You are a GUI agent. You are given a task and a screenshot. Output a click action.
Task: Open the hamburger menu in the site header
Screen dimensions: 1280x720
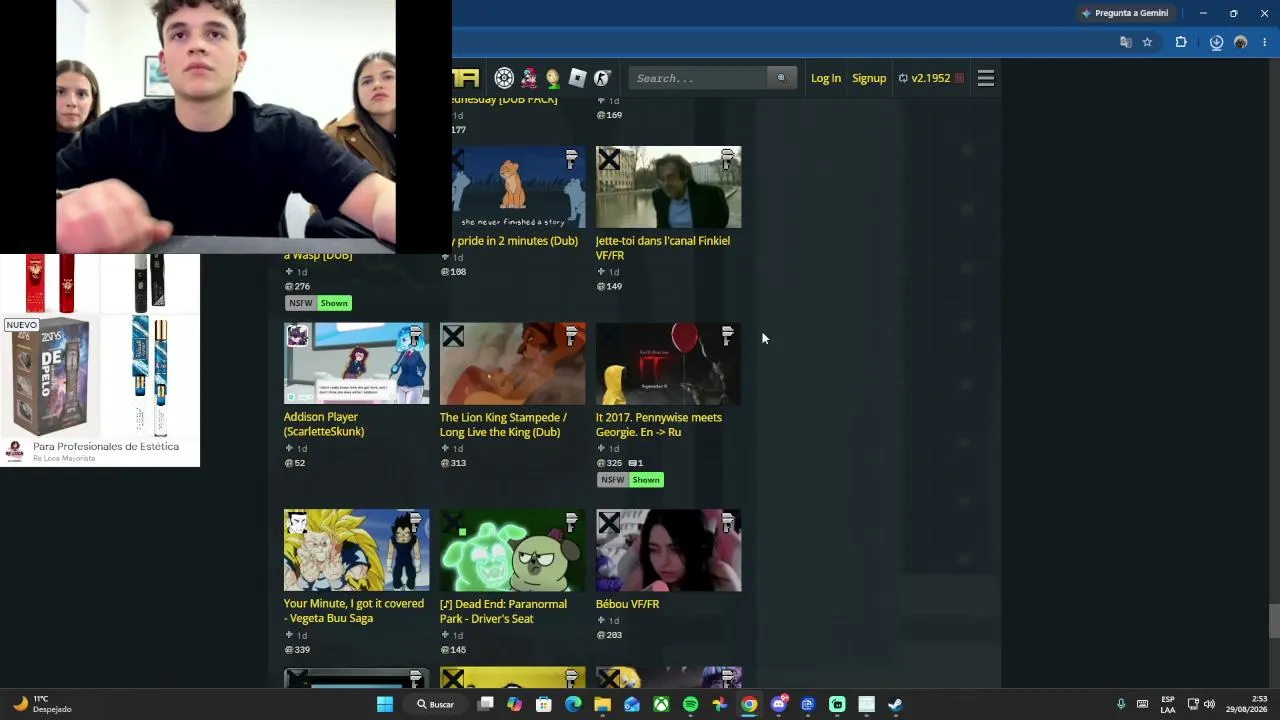click(985, 78)
